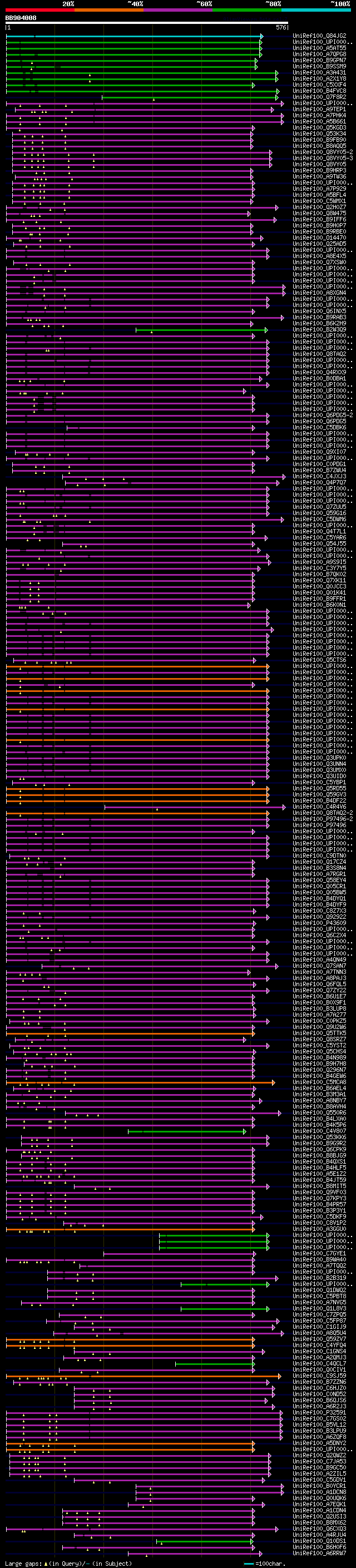The image size is (356, 1568).
Task: Select hit label UniRef100_Q7SAN7
Action: (x=319, y=966)
